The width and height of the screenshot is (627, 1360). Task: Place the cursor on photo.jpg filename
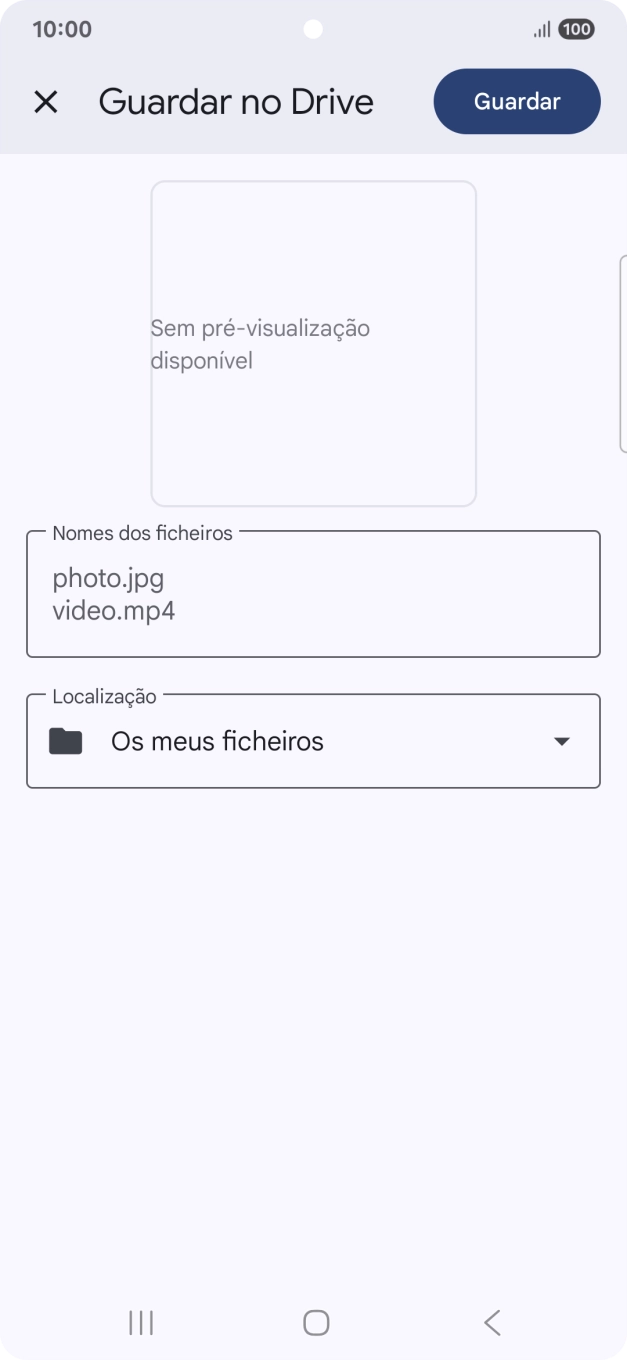108,577
